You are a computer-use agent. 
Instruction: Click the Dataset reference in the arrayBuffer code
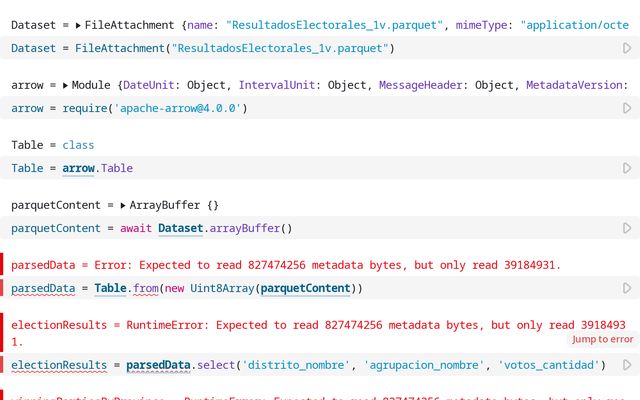(x=180, y=228)
